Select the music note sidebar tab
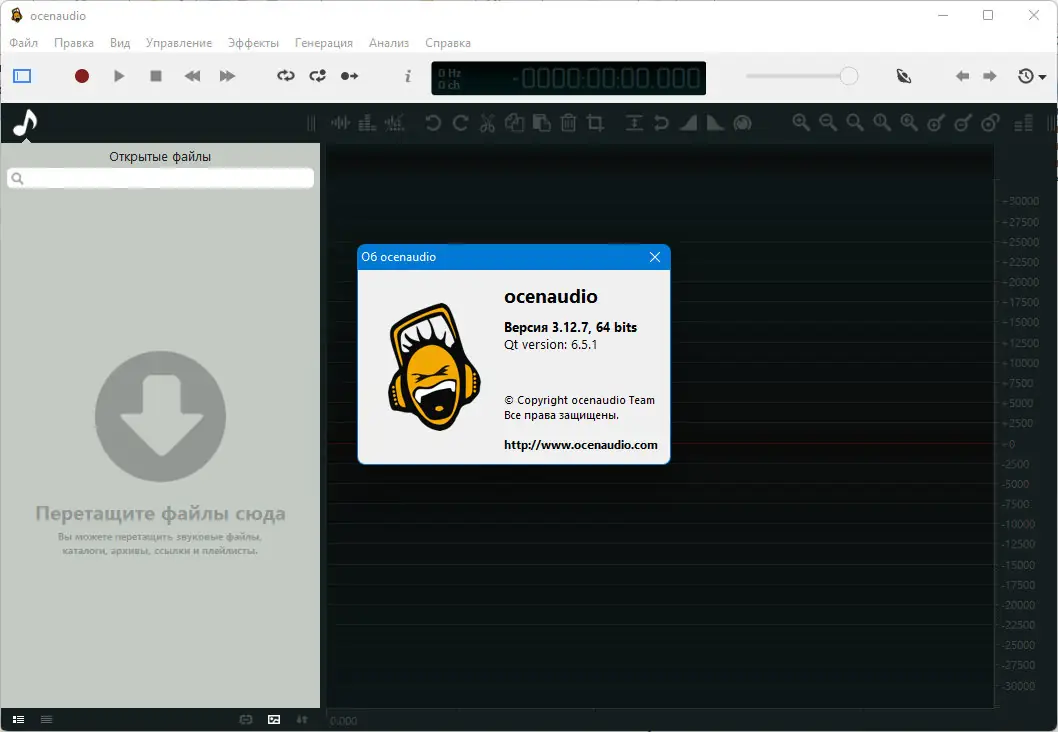This screenshot has height=732, width=1058. [x=25, y=123]
